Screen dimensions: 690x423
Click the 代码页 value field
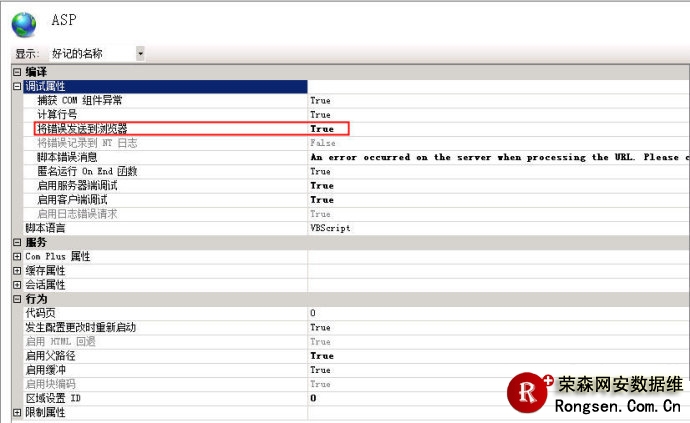[x=400, y=313]
